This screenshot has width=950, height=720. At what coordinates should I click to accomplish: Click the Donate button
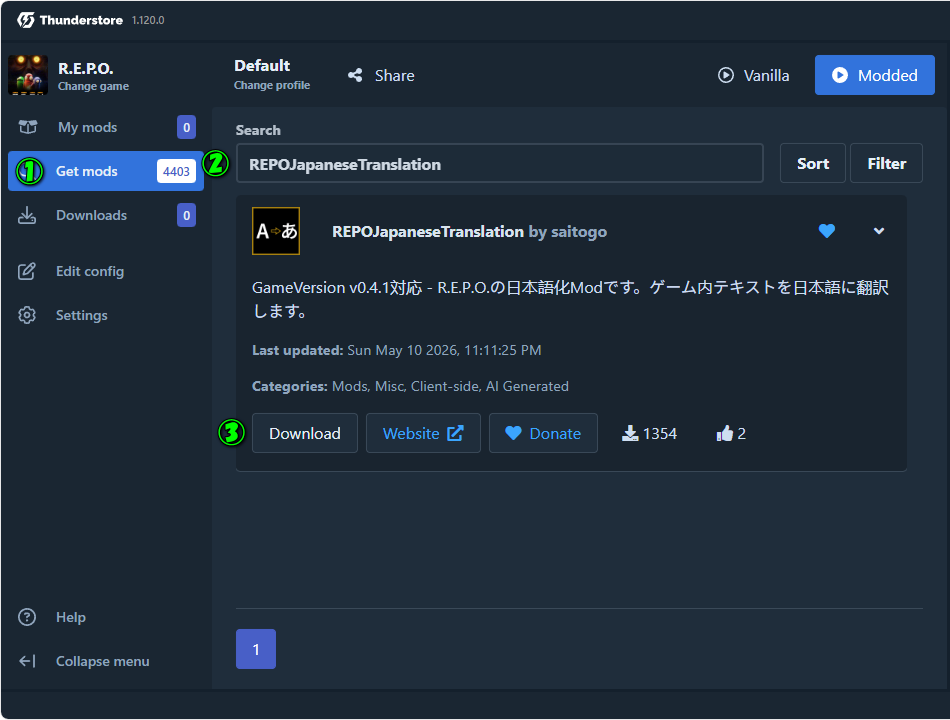click(x=543, y=433)
